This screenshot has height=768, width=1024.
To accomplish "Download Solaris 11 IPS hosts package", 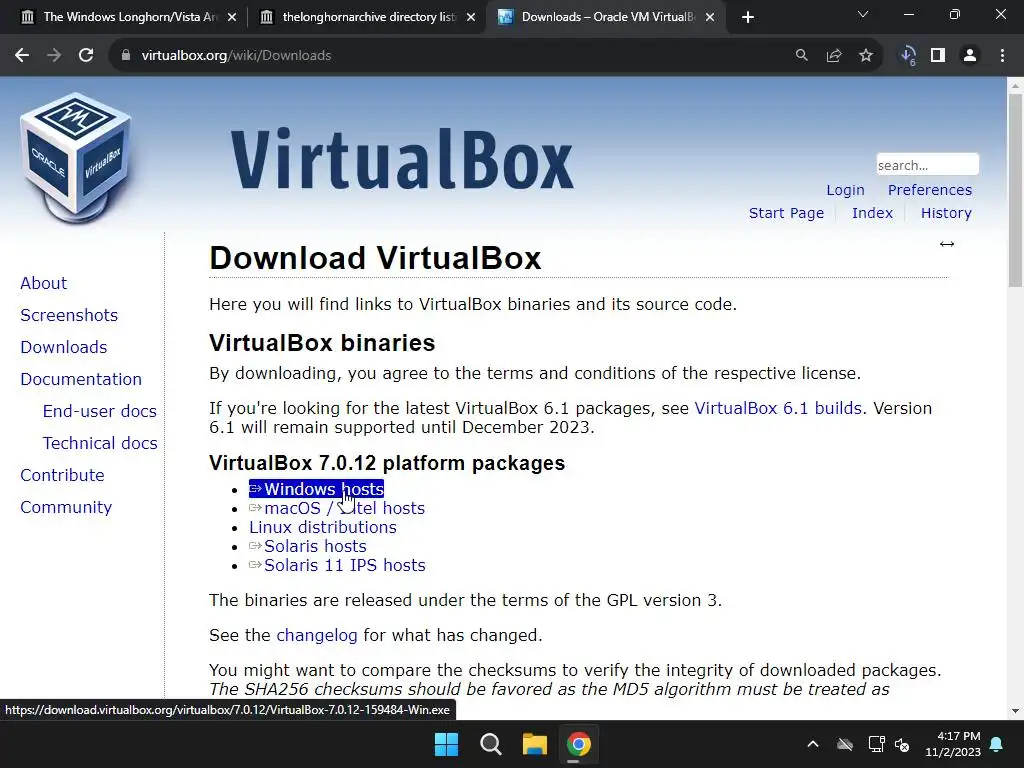I will [337, 565].
